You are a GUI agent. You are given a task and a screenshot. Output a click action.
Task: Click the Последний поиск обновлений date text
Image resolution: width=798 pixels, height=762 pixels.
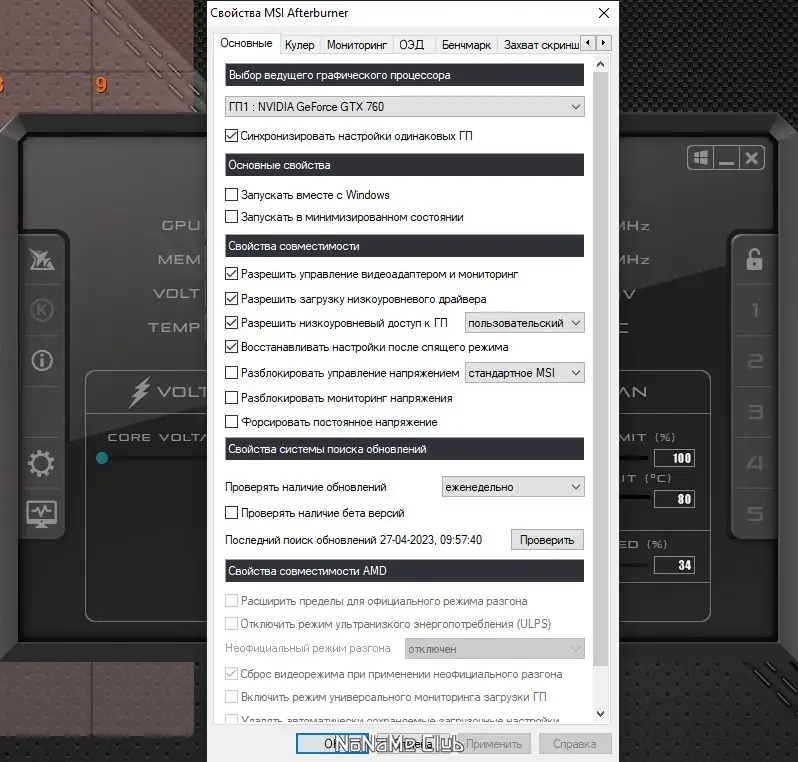(x=353, y=540)
